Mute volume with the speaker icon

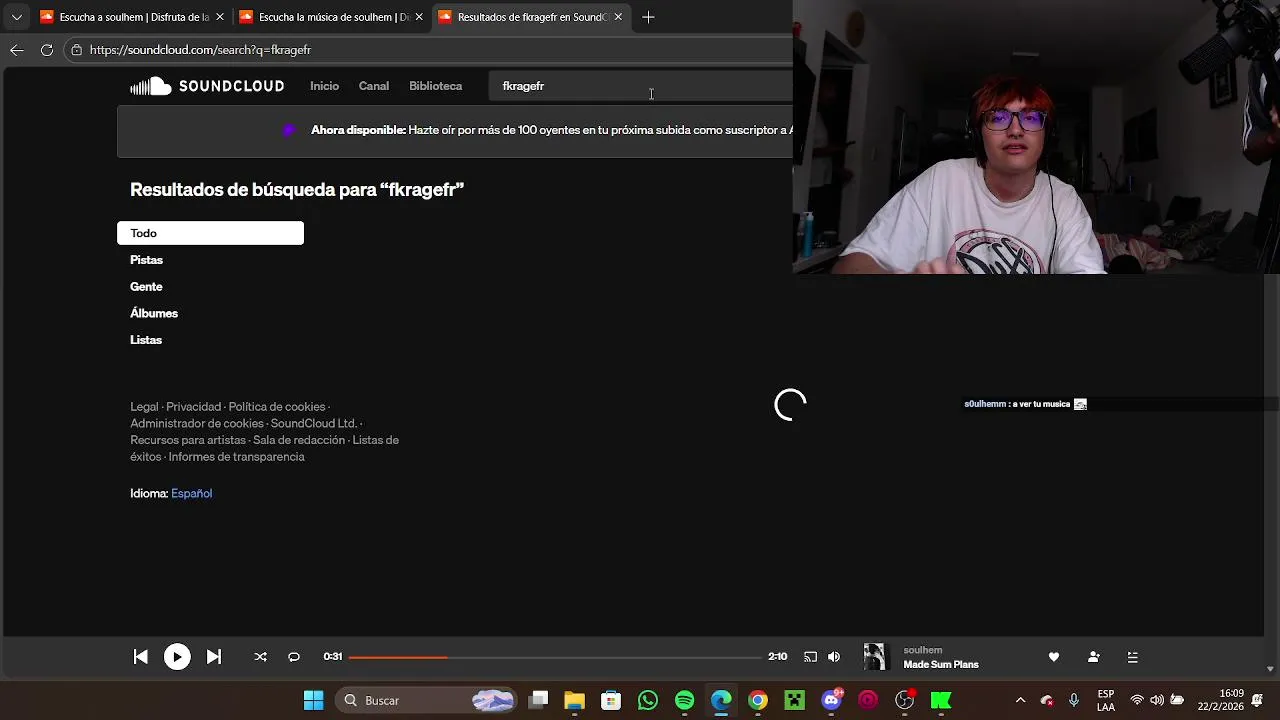(834, 657)
